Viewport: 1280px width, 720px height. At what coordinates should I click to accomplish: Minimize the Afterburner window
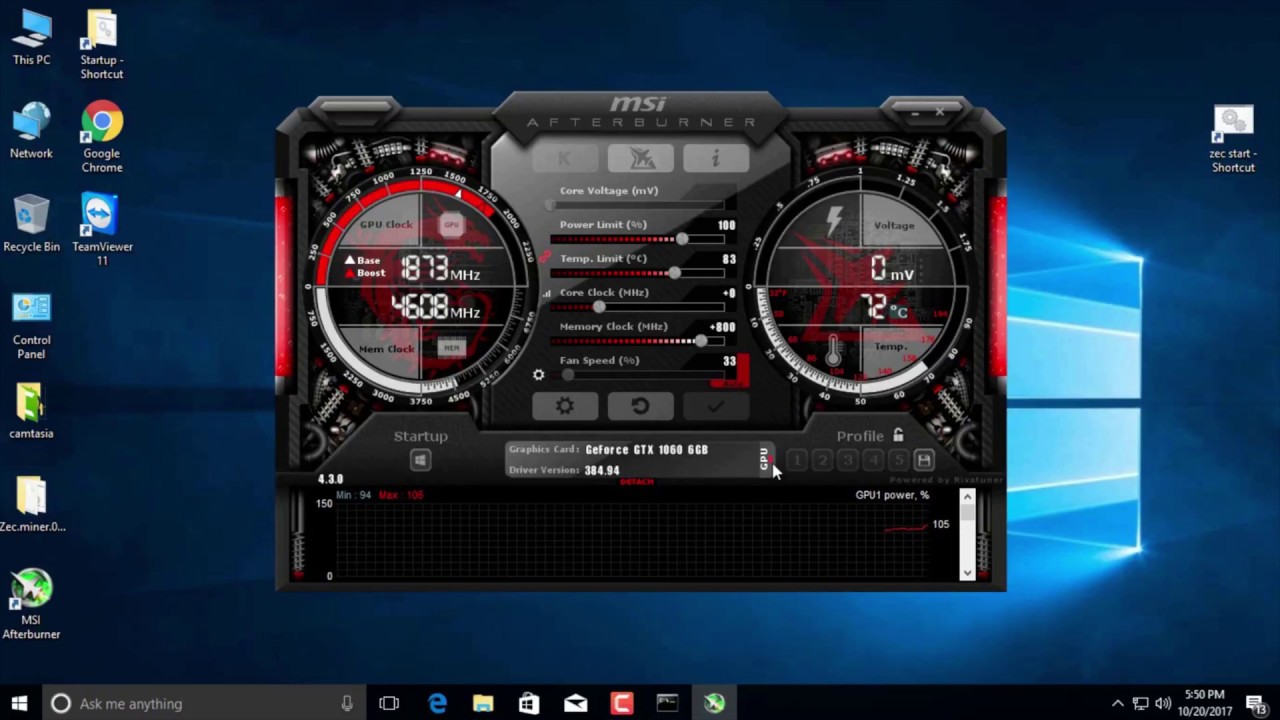coord(915,113)
